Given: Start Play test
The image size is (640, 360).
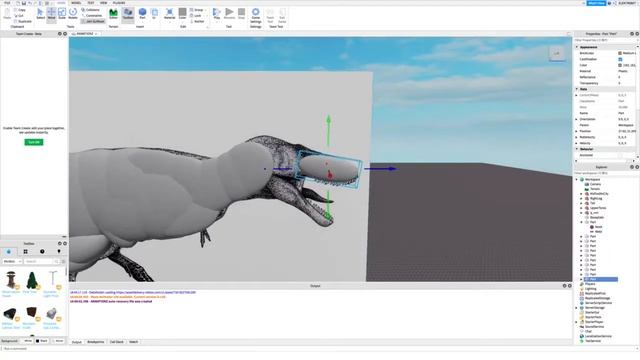Looking at the screenshot, I should (x=217, y=13).
